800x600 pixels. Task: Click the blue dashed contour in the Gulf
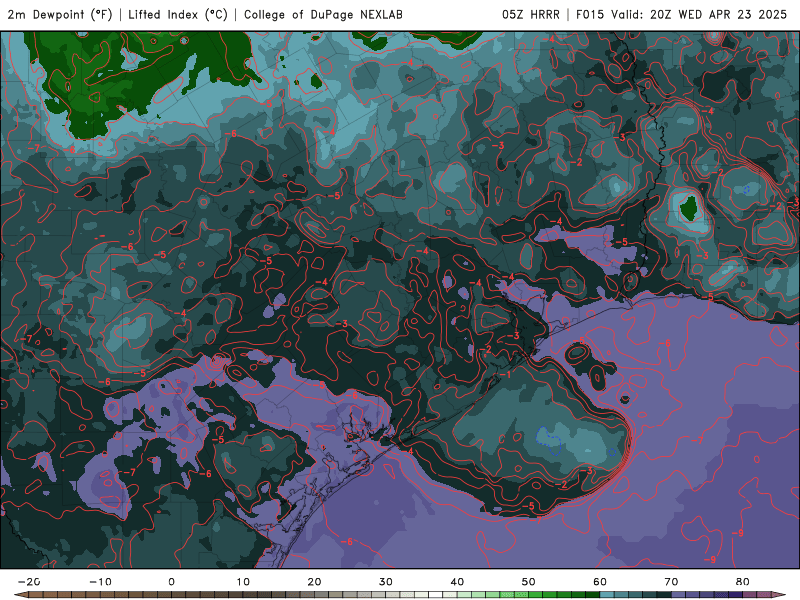click(548, 441)
